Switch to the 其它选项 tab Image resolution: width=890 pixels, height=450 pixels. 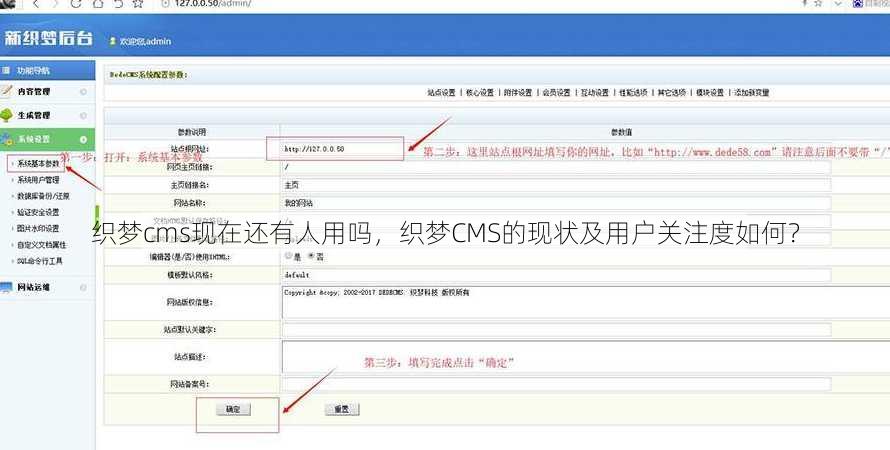coord(671,92)
